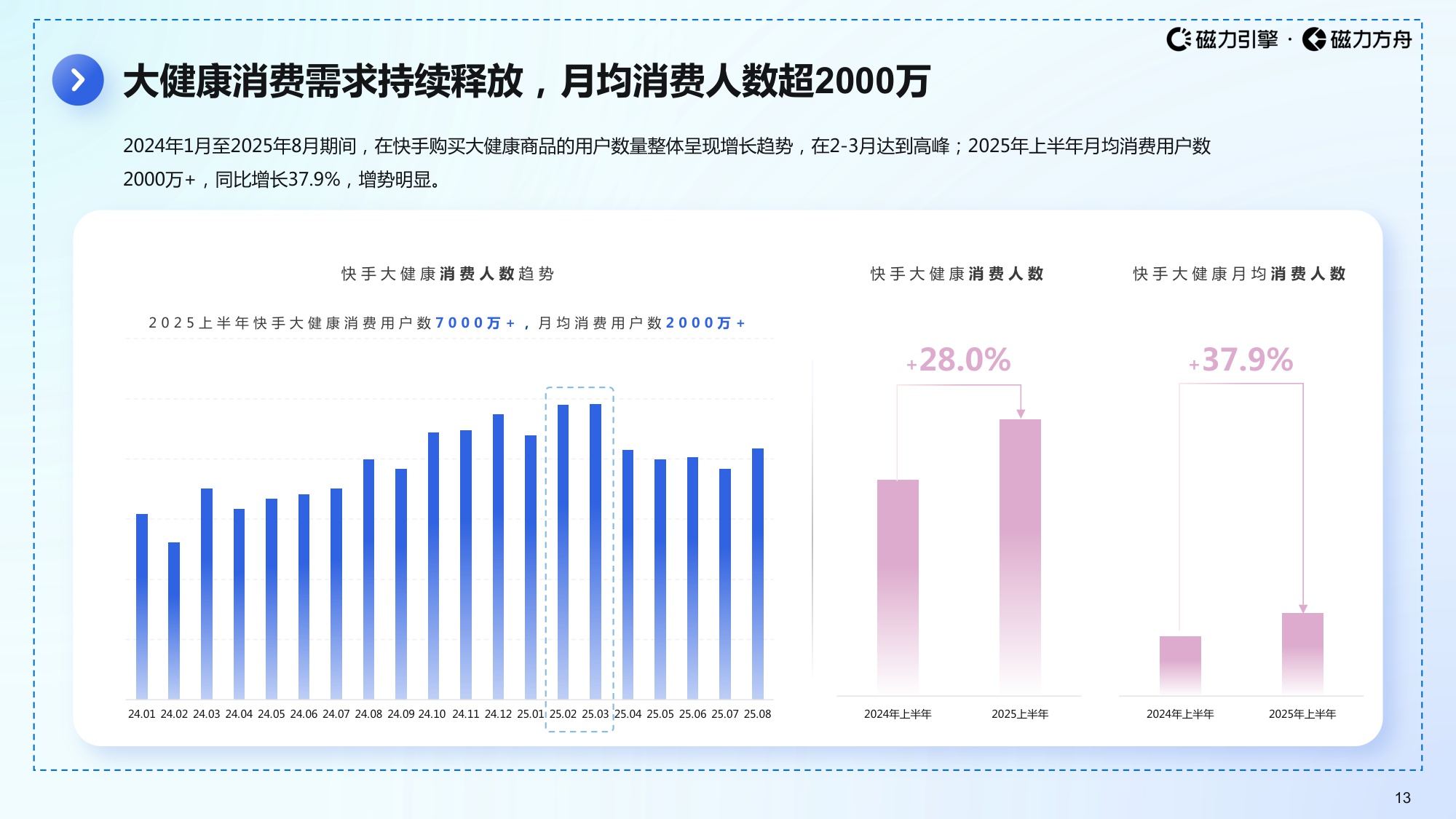Click the highlighted text 2000万+
Viewport: 1456px width, 819px height.
(705, 323)
